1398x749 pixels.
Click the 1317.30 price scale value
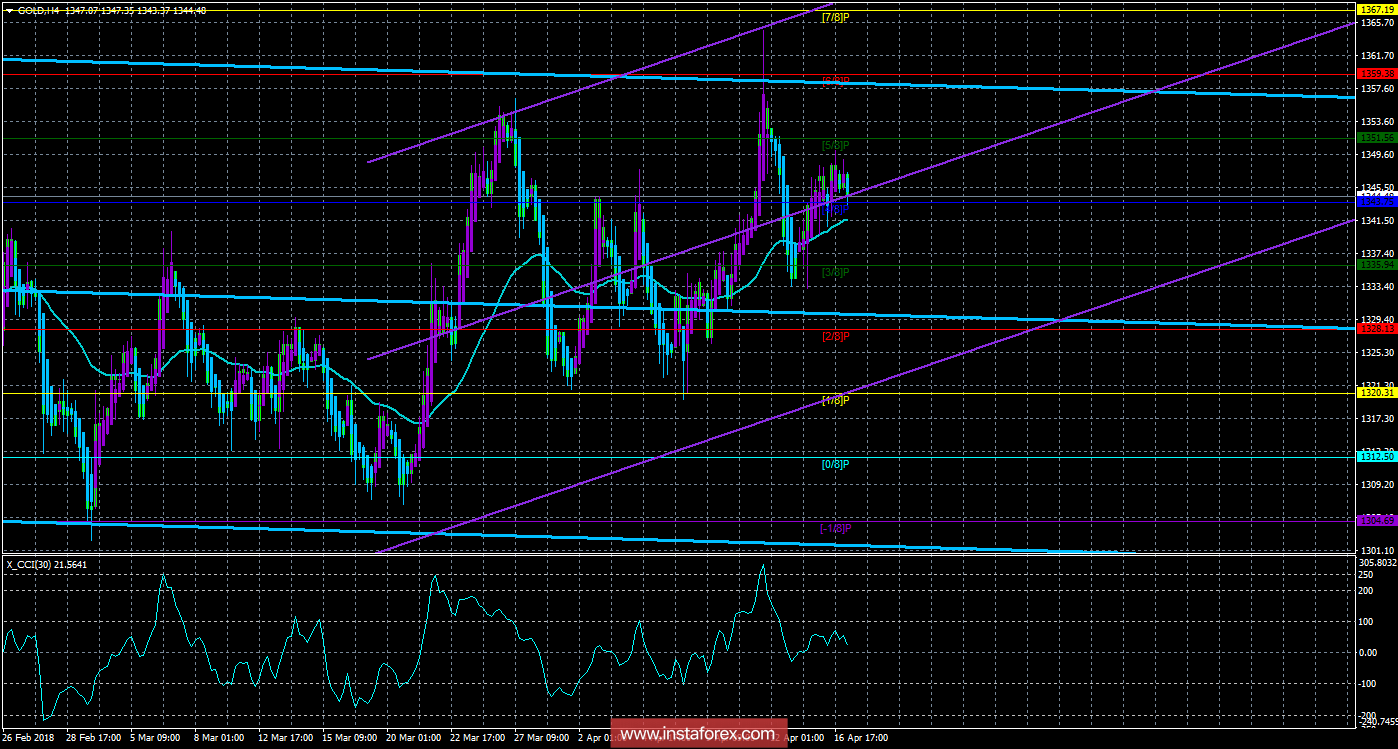point(1376,419)
